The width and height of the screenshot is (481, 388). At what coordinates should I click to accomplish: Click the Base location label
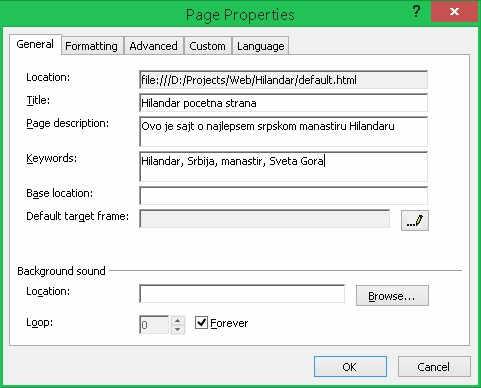point(59,193)
